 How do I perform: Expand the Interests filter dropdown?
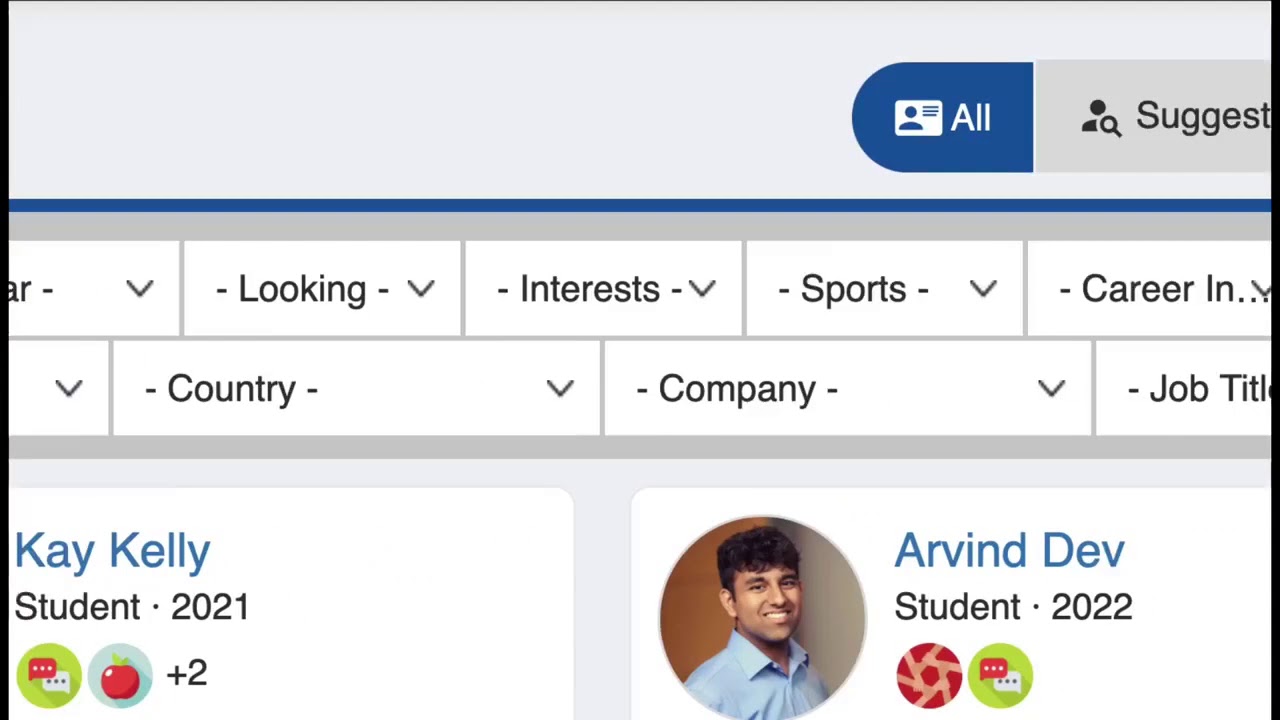coord(604,289)
